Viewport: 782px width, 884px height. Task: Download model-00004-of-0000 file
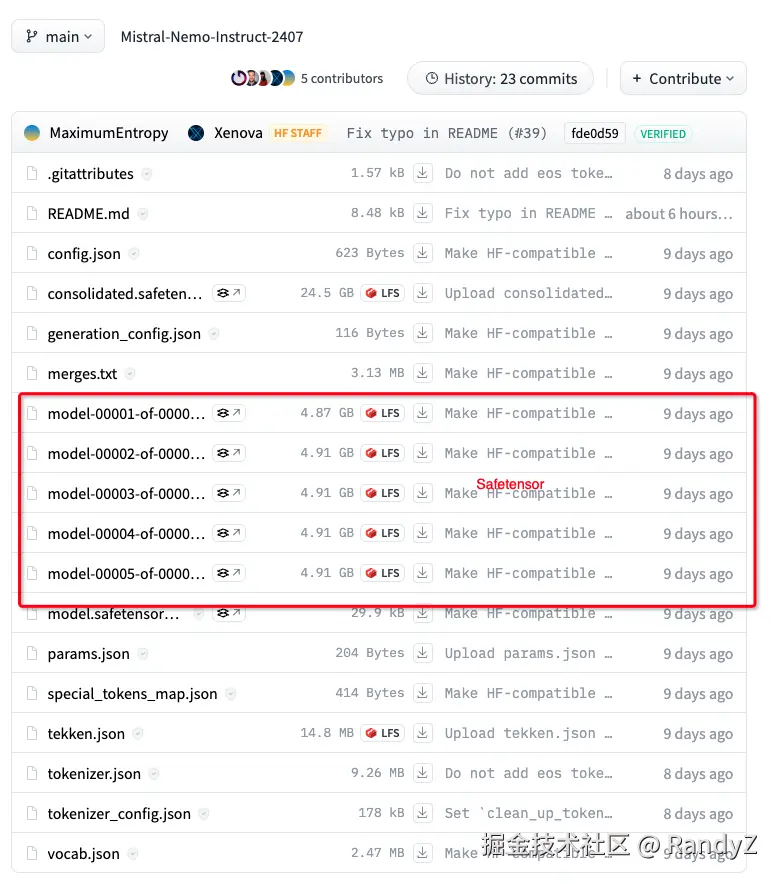422,533
